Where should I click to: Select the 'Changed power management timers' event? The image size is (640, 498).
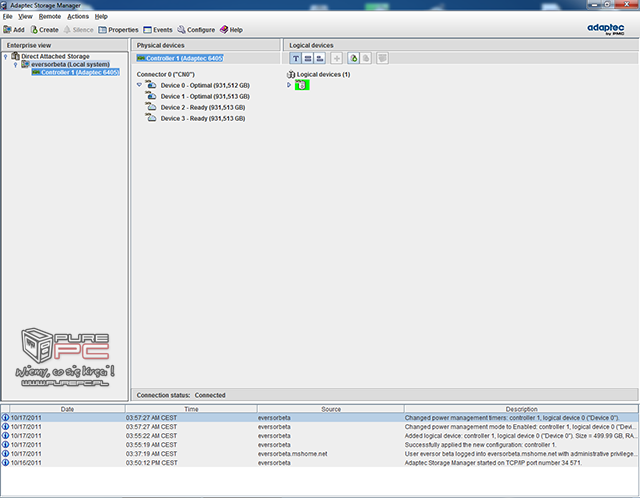point(320,418)
